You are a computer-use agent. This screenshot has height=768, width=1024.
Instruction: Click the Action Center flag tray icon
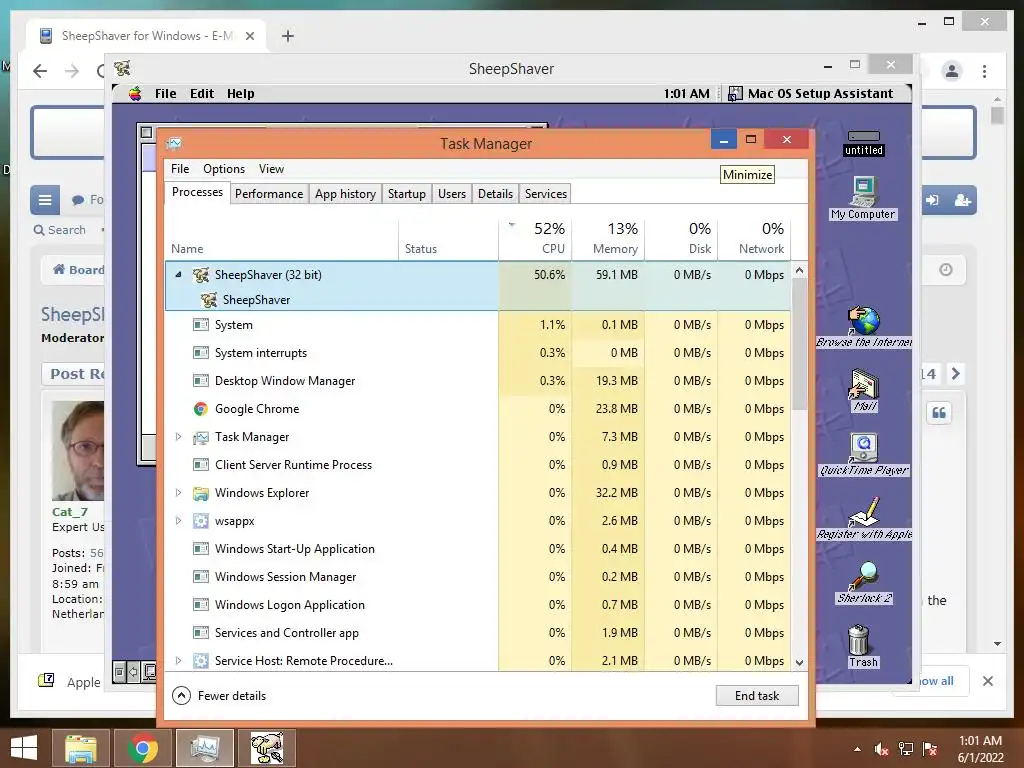coord(930,749)
